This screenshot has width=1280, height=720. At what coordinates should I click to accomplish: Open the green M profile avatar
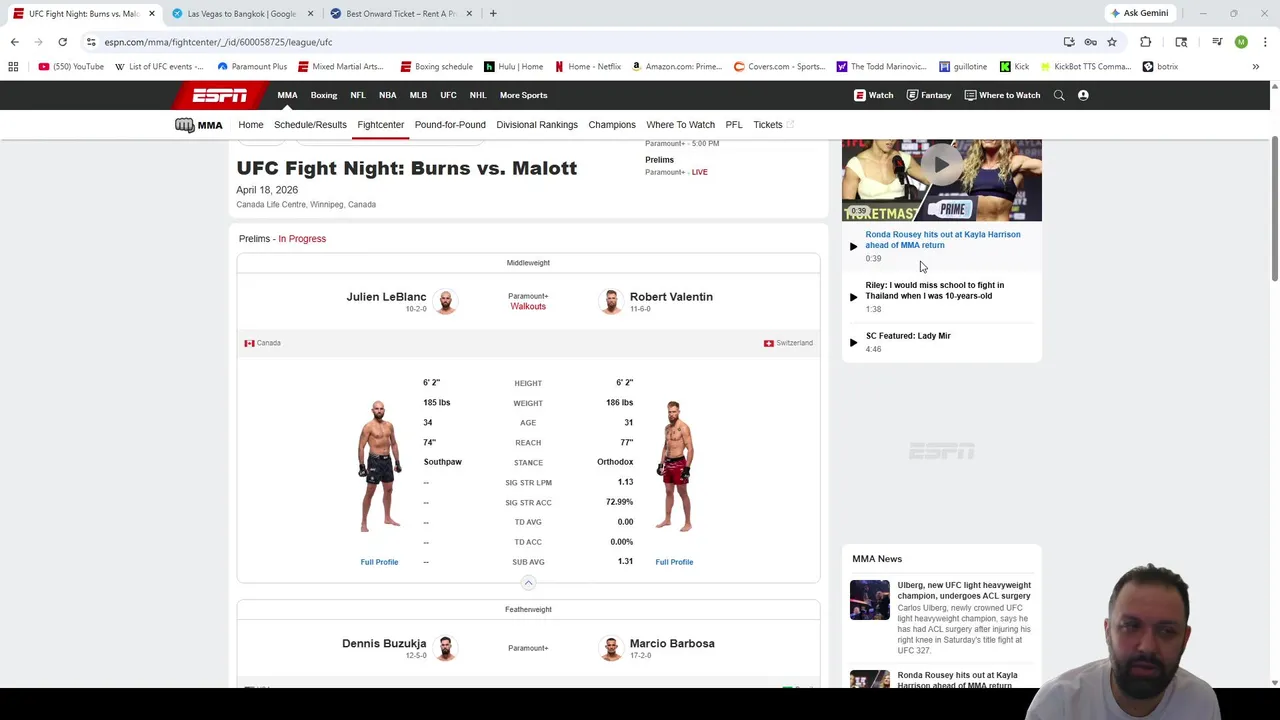[1241, 42]
